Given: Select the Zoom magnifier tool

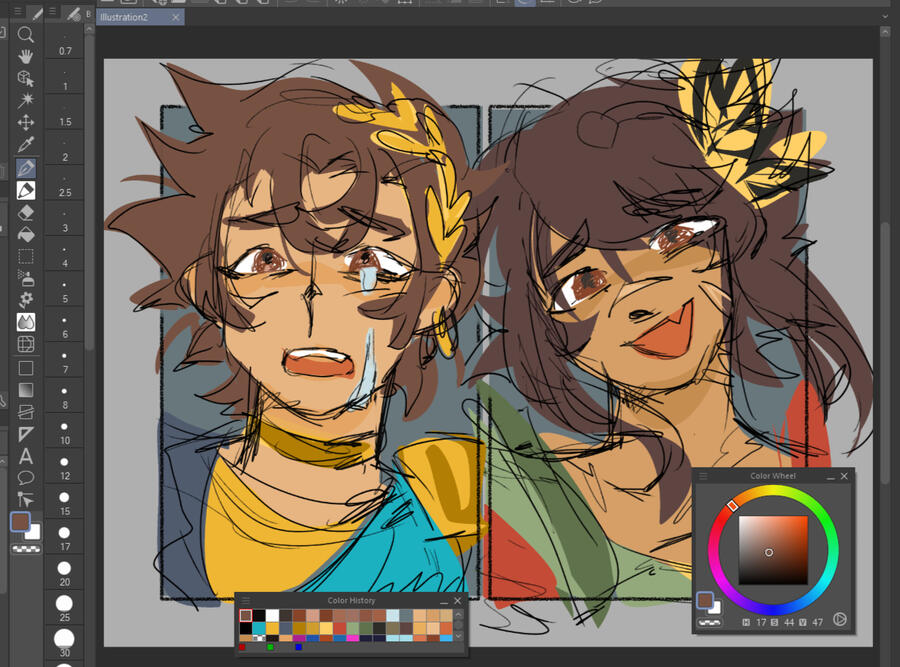Looking at the screenshot, I should pos(27,36).
